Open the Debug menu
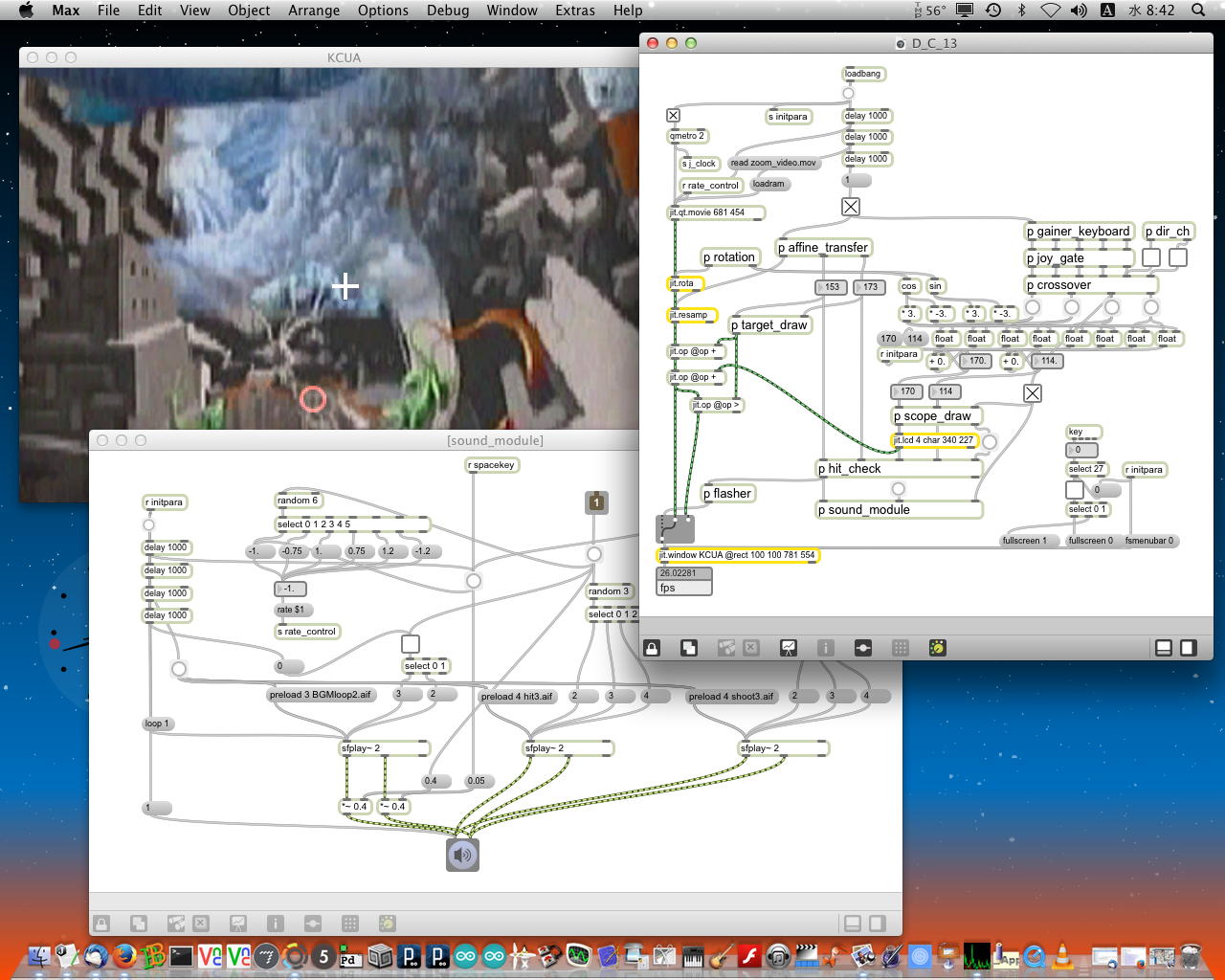This screenshot has width=1225, height=980. click(x=448, y=11)
